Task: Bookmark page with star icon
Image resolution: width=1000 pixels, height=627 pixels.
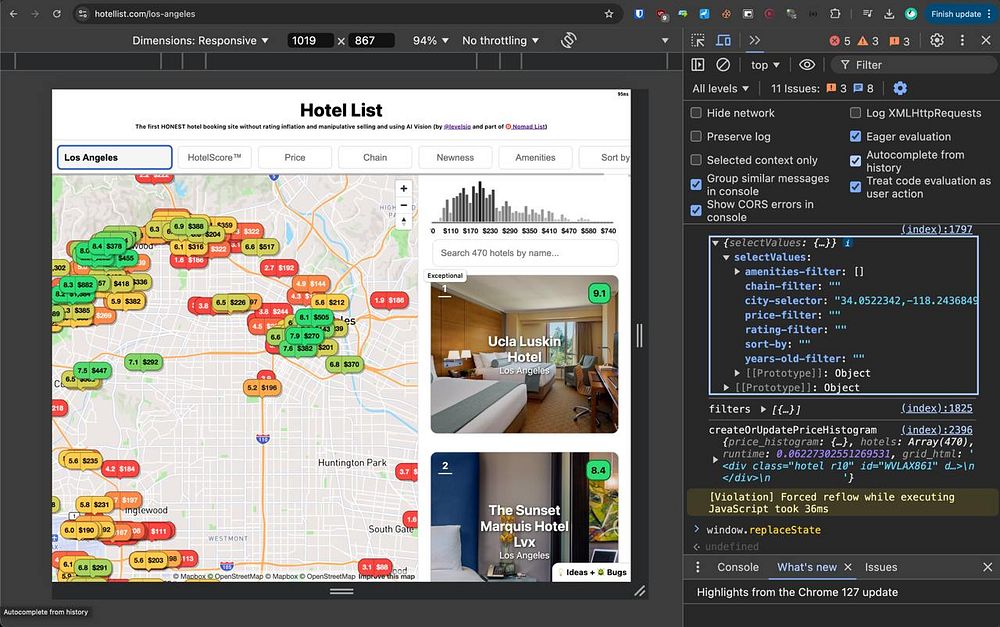Action: point(609,14)
